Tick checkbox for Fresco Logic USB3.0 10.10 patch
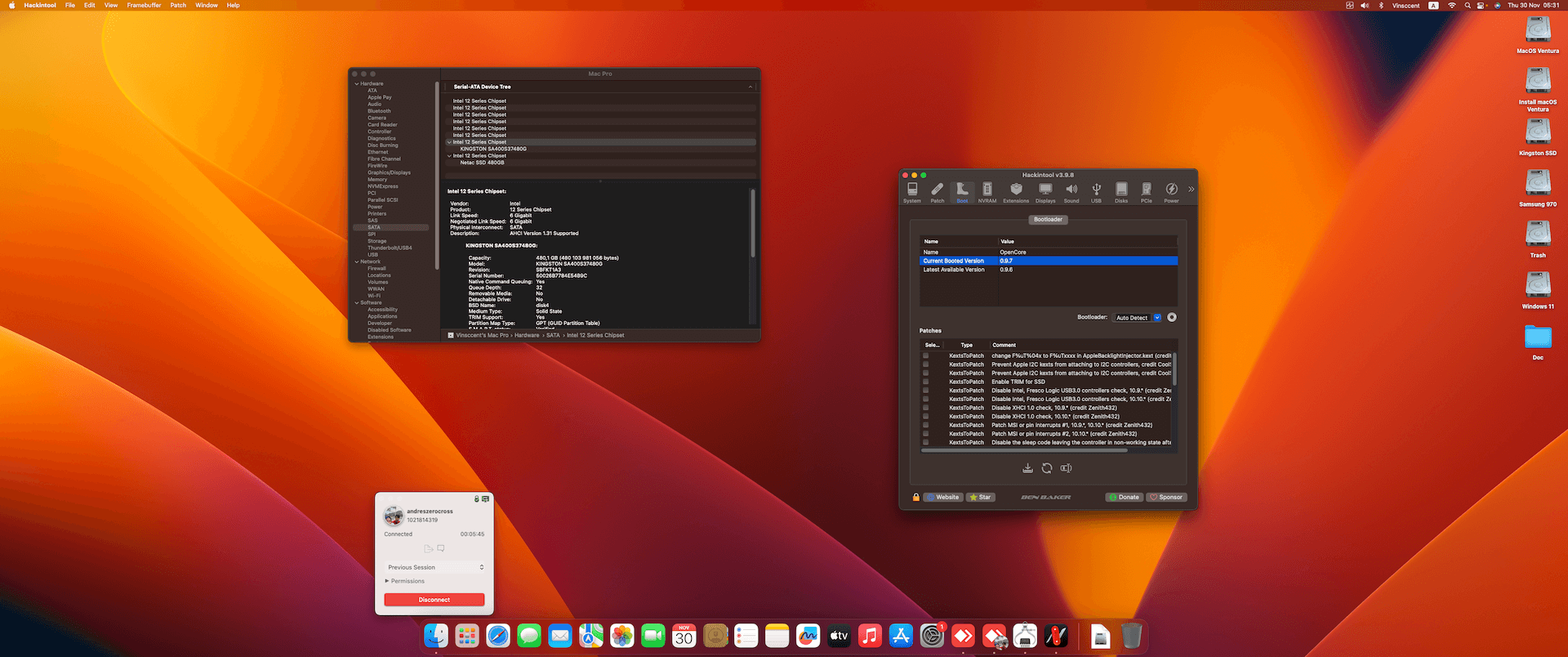 (925, 399)
